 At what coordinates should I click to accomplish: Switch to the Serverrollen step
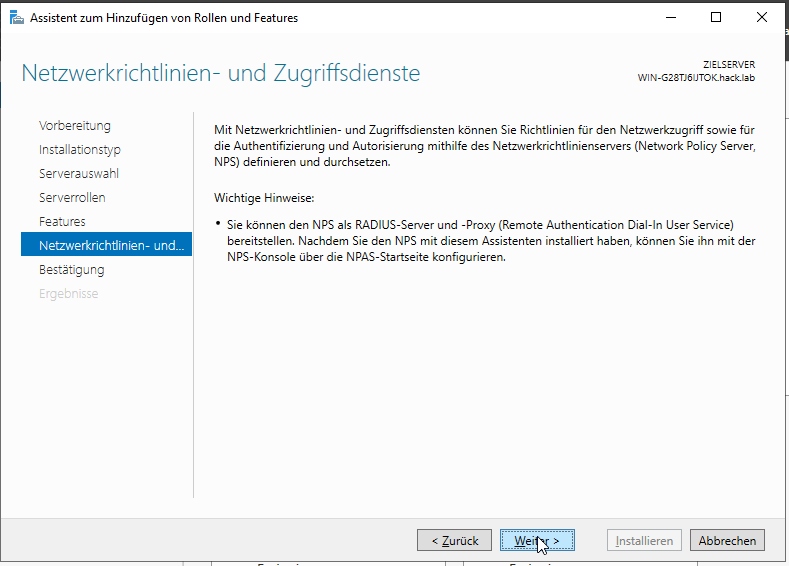[x=72, y=198]
